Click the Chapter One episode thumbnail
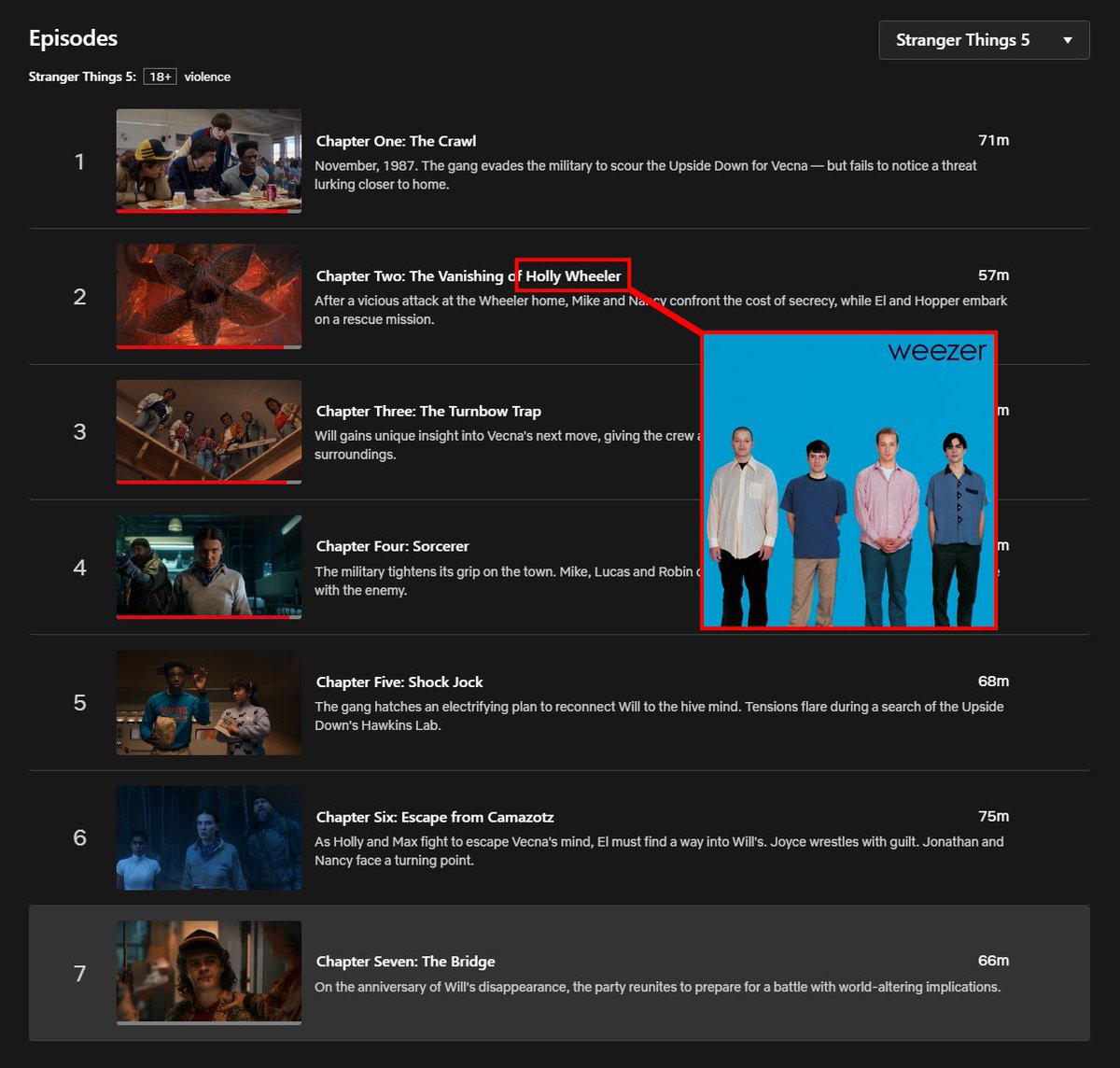Screen dimensions: 1120x1068 [208, 161]
